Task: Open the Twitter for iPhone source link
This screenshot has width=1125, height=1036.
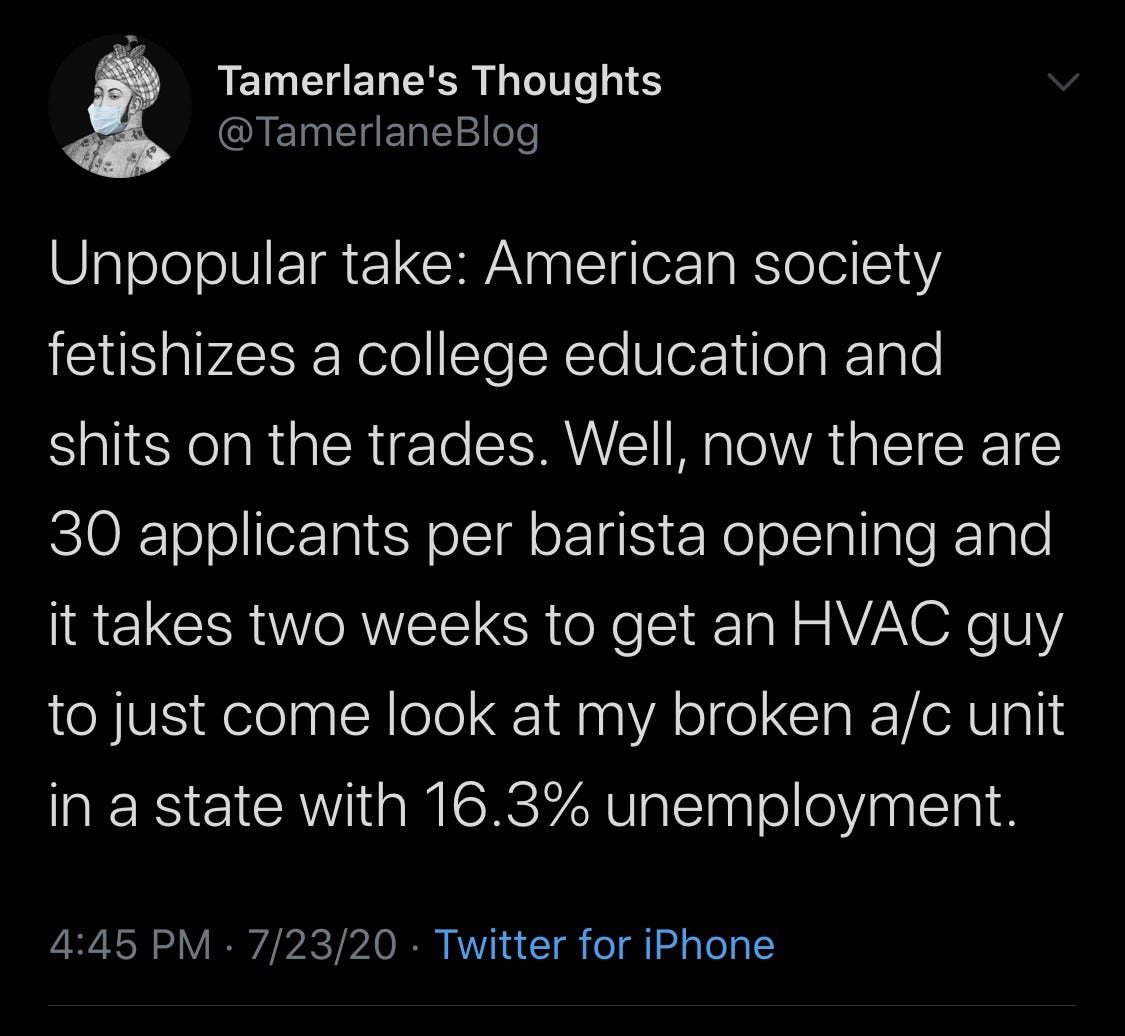Action: pos(604,944)
